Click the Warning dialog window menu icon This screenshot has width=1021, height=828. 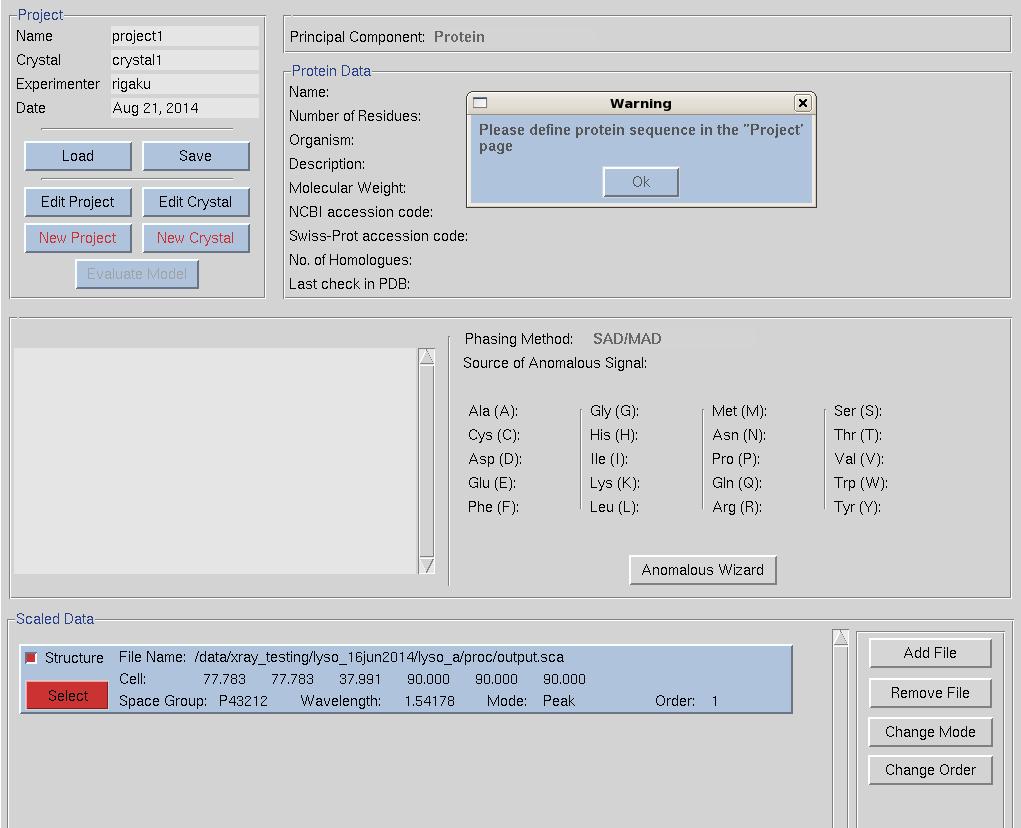tap(480, 103)
